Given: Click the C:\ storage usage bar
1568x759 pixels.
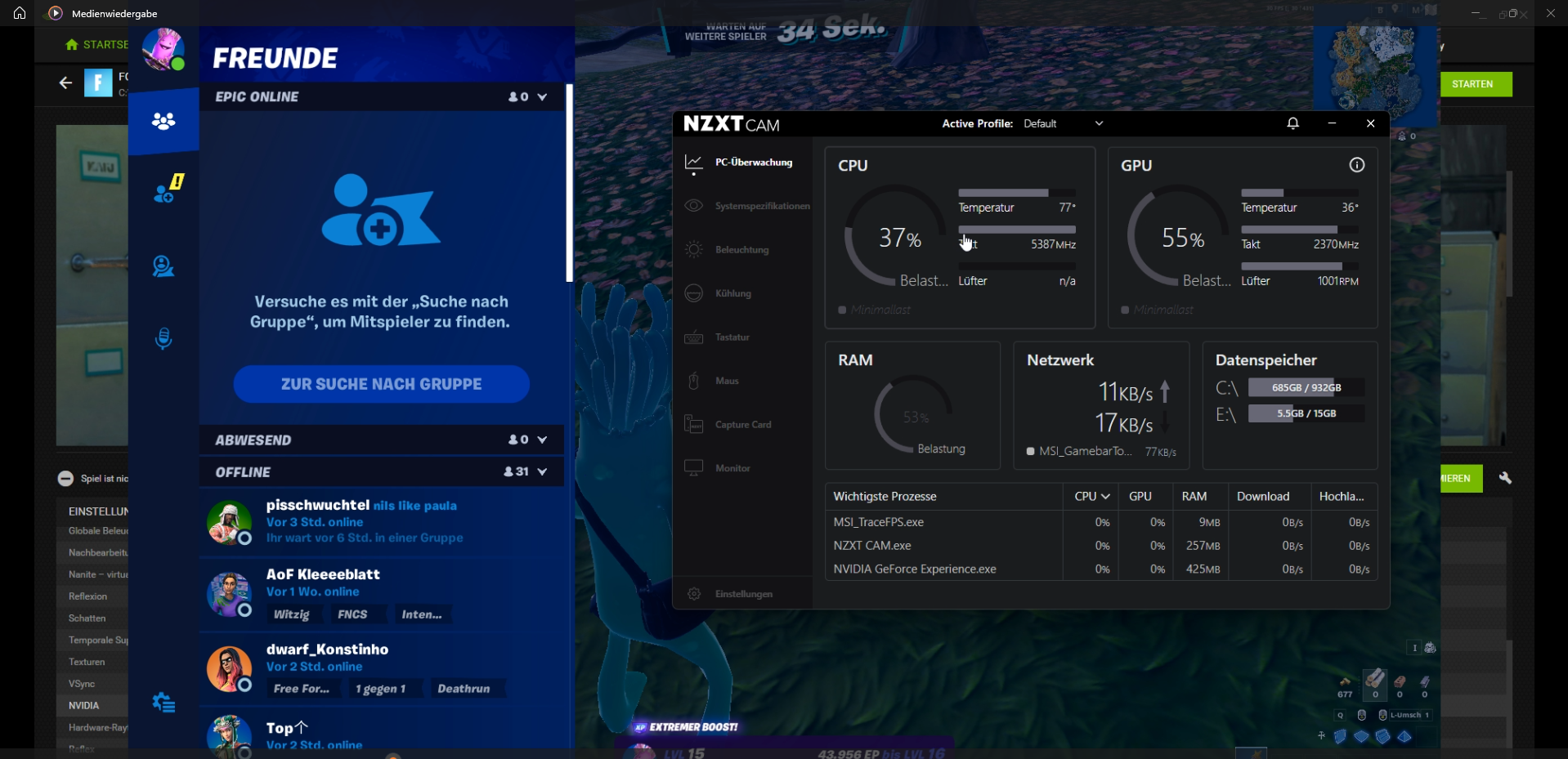Looking at the screenshot, I should tap(1306, 388).
